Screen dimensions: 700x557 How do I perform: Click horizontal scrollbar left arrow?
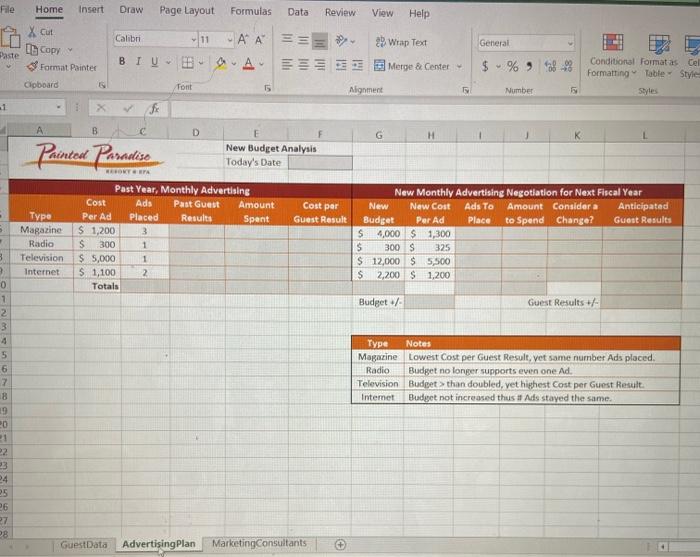[663, 546]
